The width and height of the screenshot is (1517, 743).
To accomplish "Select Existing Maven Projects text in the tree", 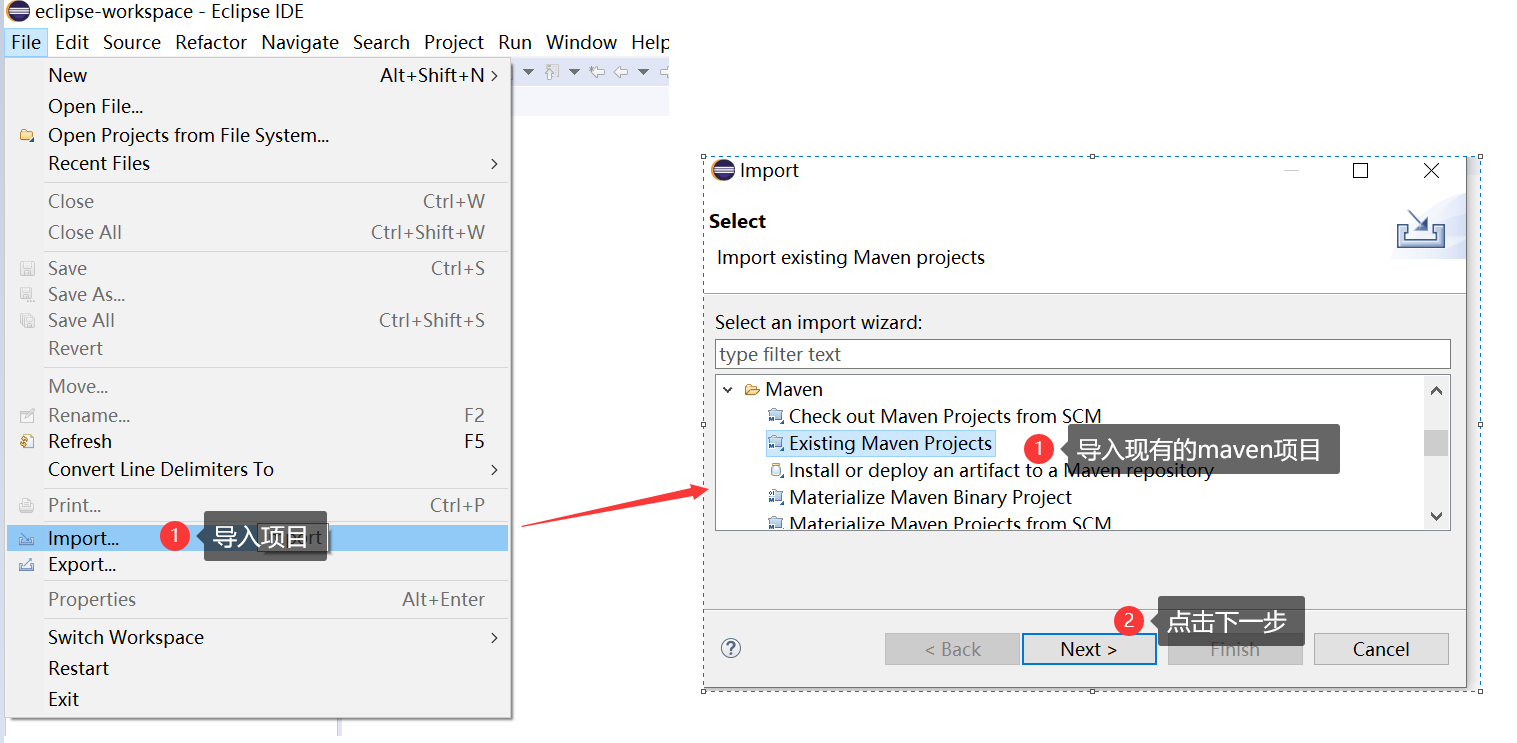I will tap(890, 443).
